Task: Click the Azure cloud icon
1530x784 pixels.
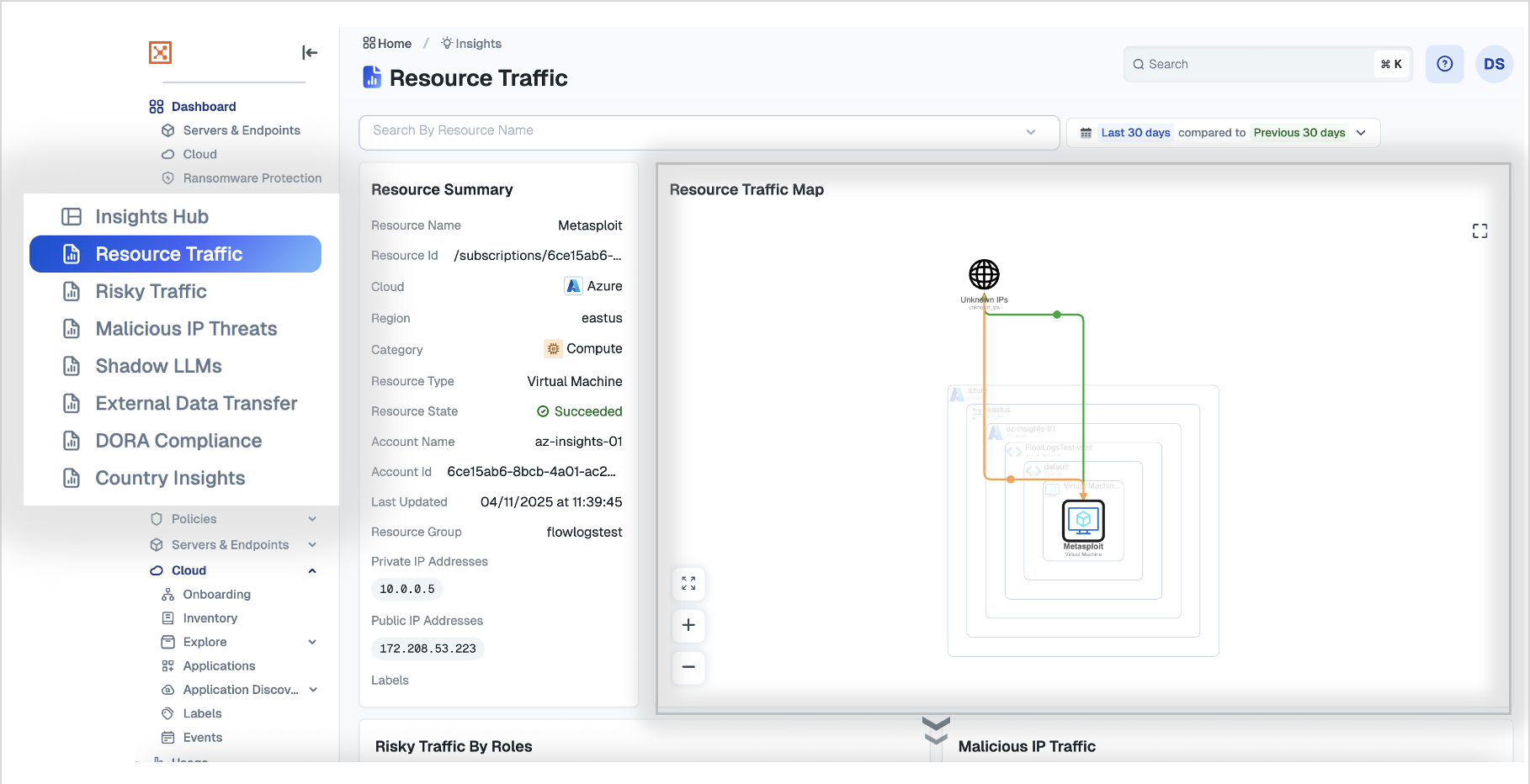Action: pos(573,286)
